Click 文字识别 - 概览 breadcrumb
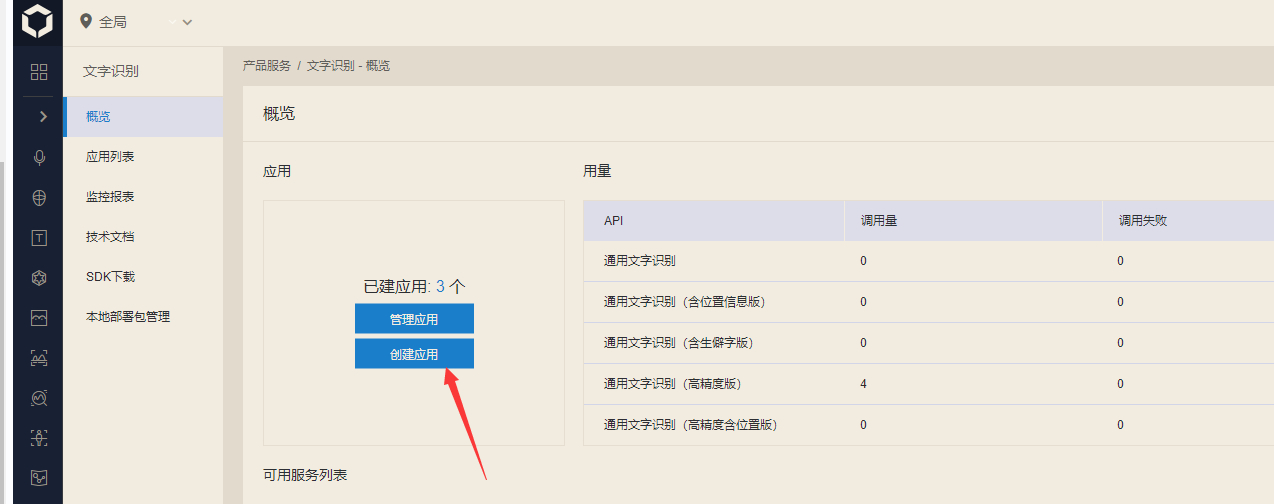 (x=348, y=65)
